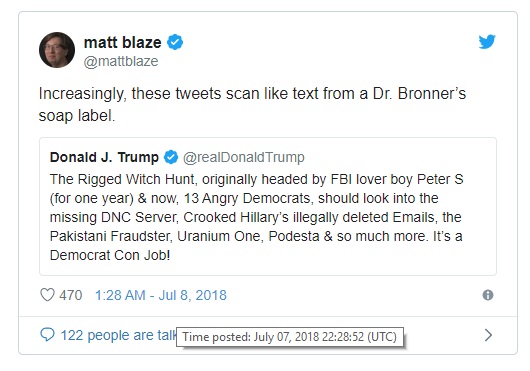Click the 470 likes count
Image resolution: width=530 pixels, height=371 pixels.
coord(71,295)
